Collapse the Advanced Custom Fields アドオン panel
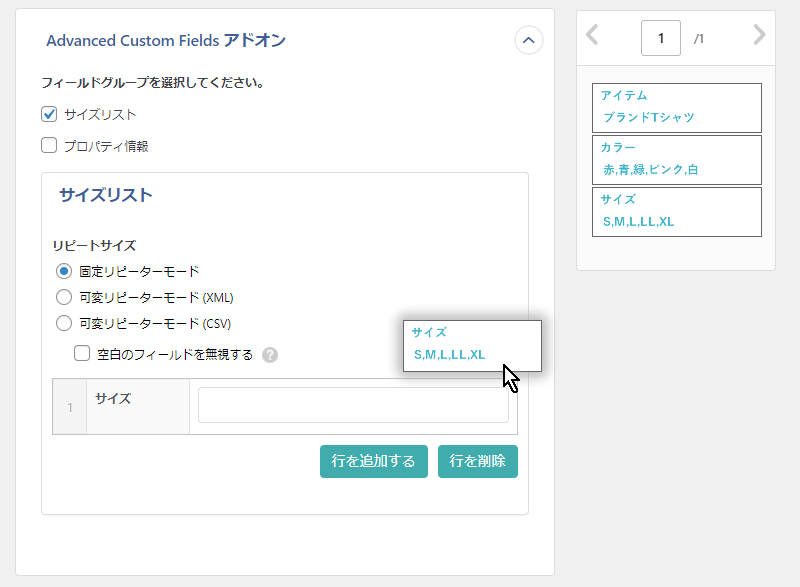The image size is (800, 587). point(529,40)
